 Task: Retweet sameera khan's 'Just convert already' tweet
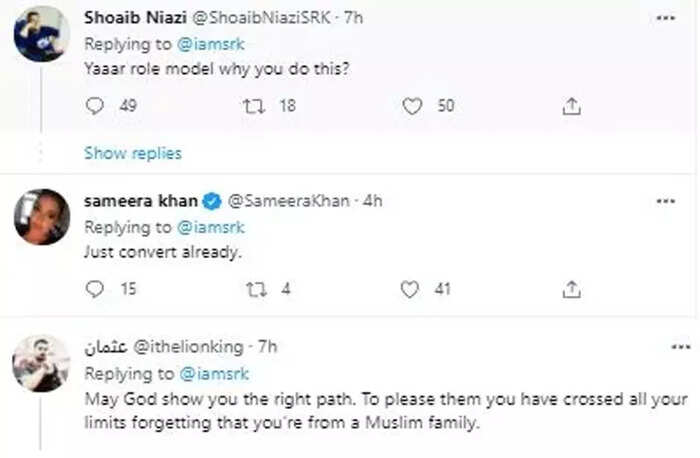256,289
